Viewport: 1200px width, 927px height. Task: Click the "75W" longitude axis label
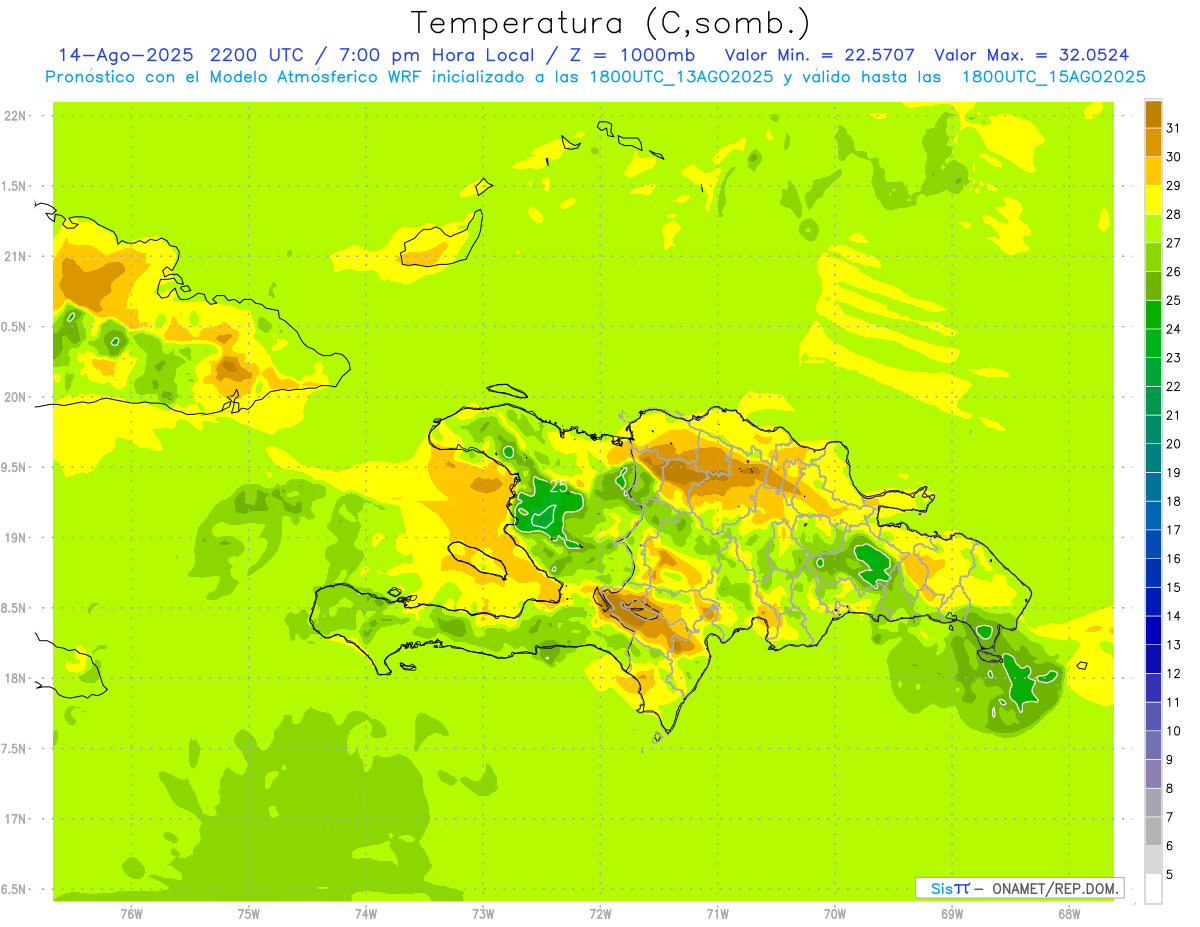(x=249, y=914)
